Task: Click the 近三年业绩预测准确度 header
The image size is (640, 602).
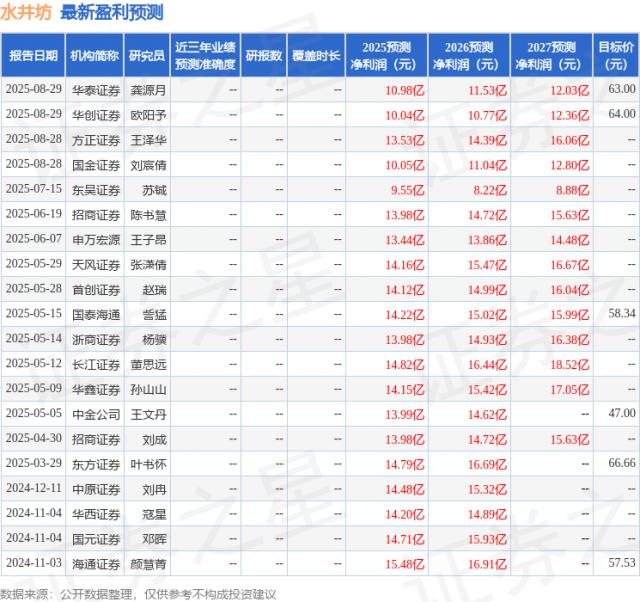Action: point(205,56)
